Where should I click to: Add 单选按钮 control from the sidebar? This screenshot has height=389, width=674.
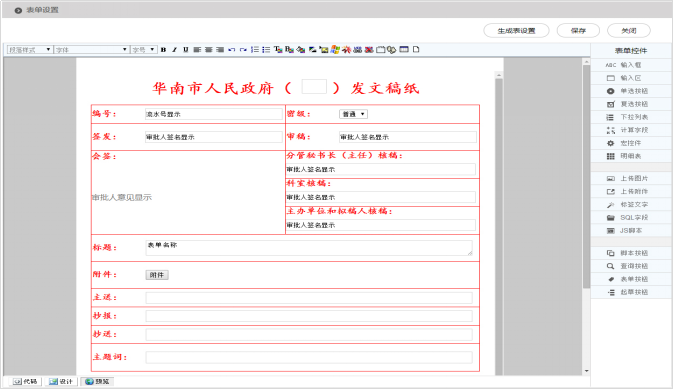pyautogui.click(x=631, y=91)
